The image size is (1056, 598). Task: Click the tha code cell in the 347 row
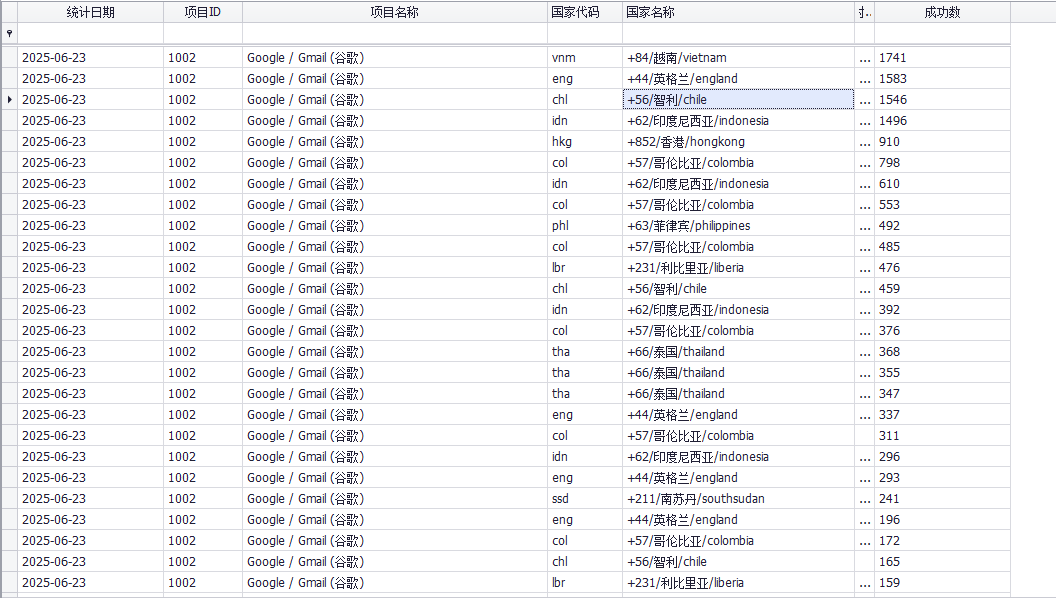pos(585,393)
